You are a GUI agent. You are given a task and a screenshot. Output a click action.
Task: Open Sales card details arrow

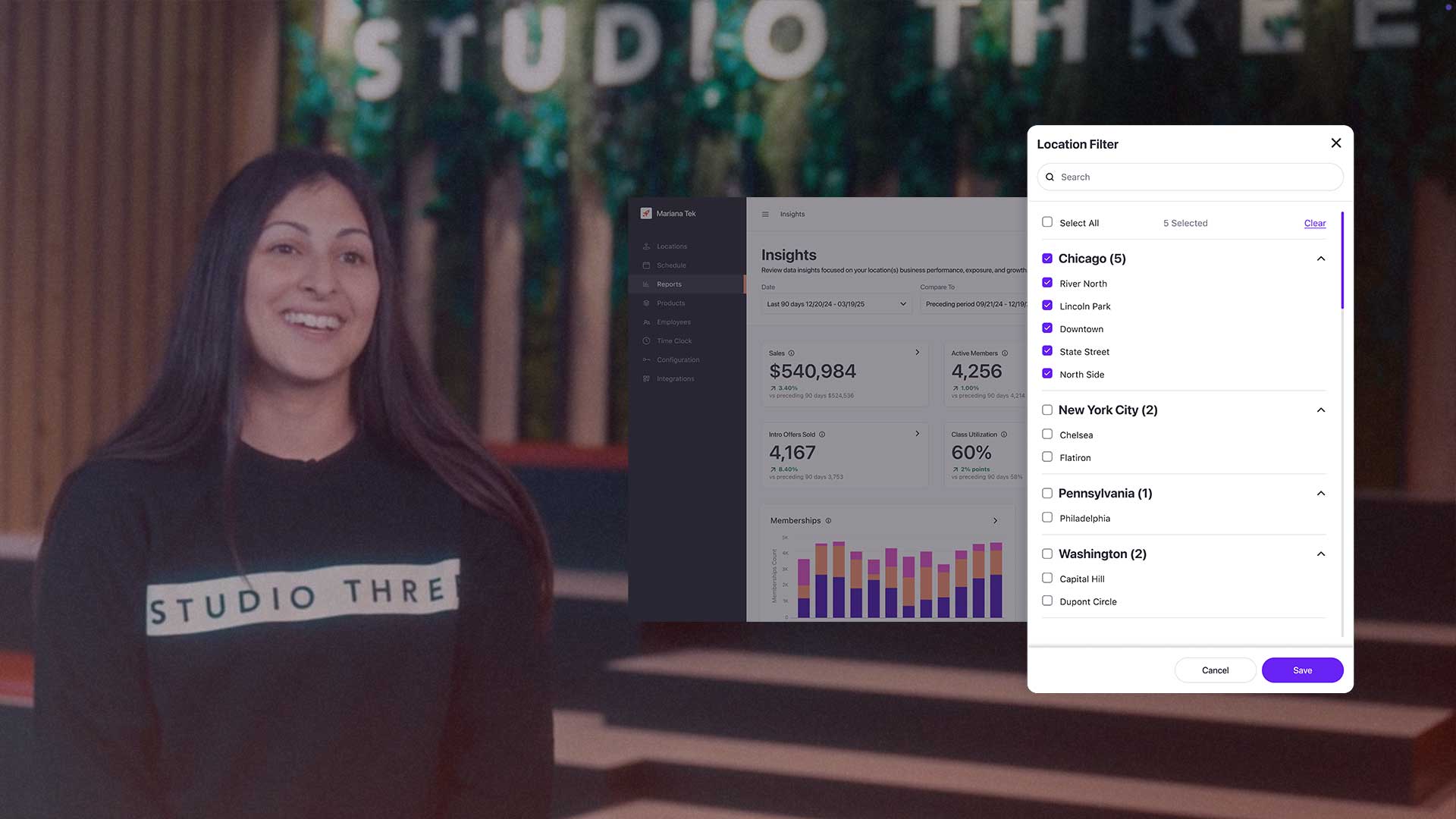click(x=917, y=353)
